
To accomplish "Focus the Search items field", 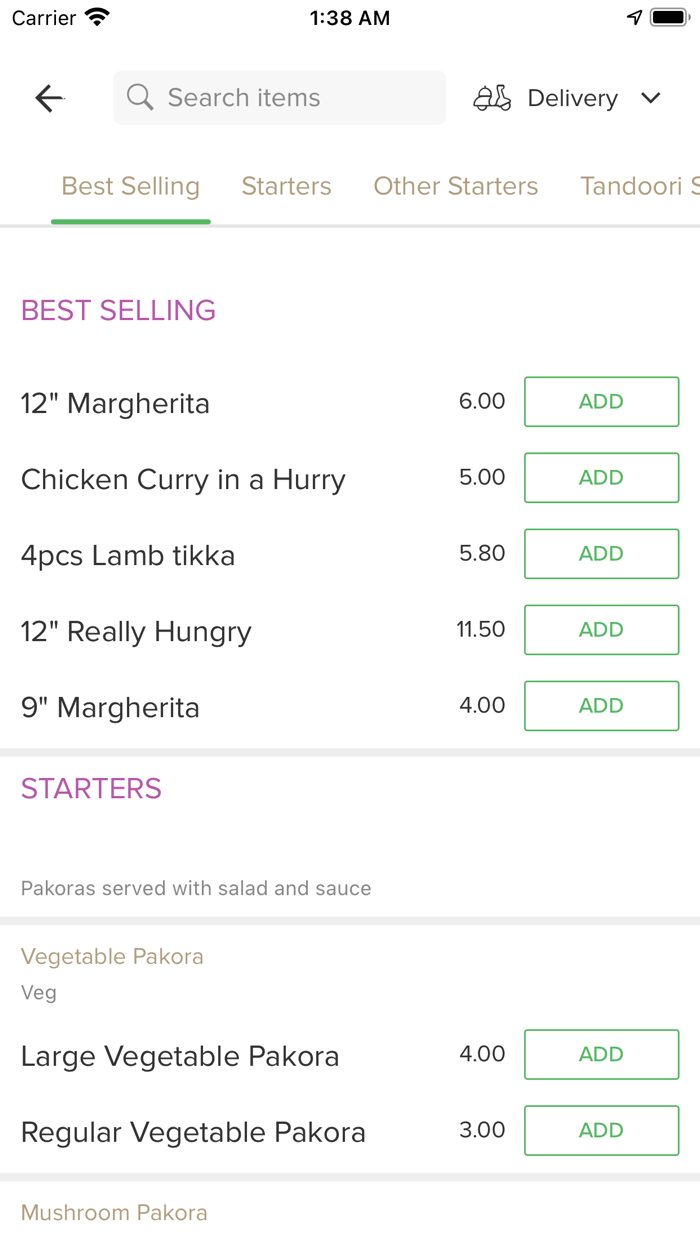I will pyautogui.click(x=290, y=98).
